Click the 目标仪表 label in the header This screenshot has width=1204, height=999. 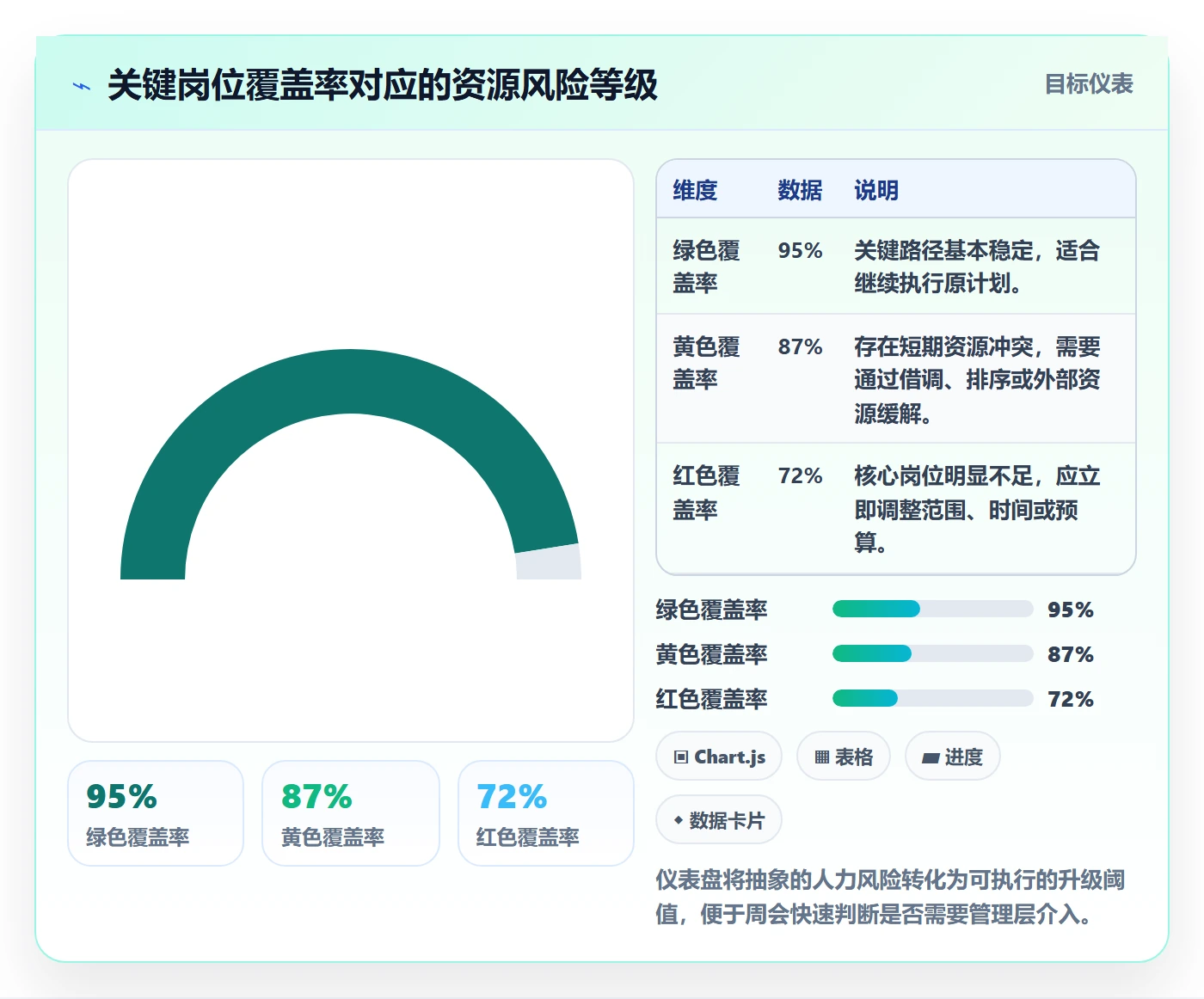coord(1089,84)
